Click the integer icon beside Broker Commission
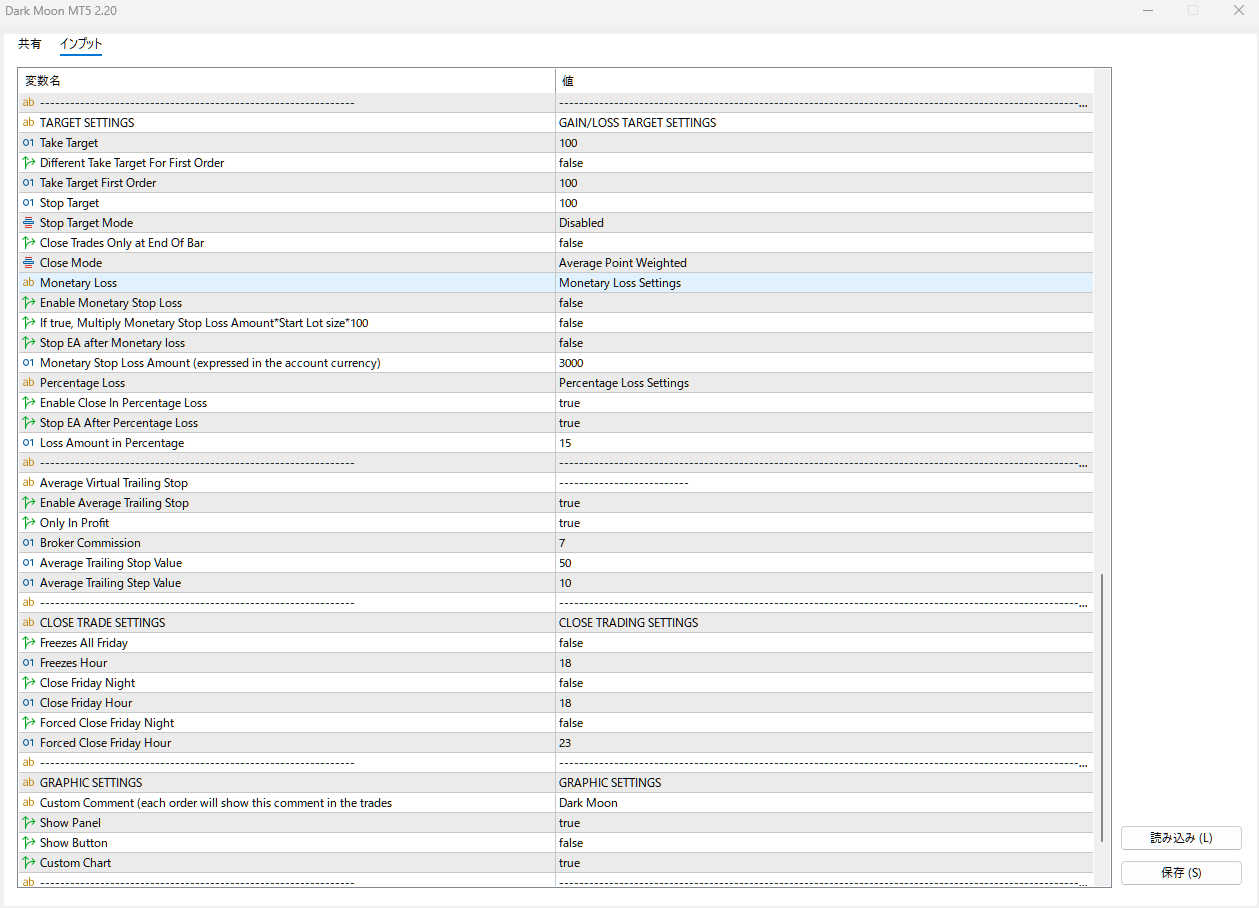Viewport: 1259px width, 908px height. pyautogui.click(x=28, y=543)
